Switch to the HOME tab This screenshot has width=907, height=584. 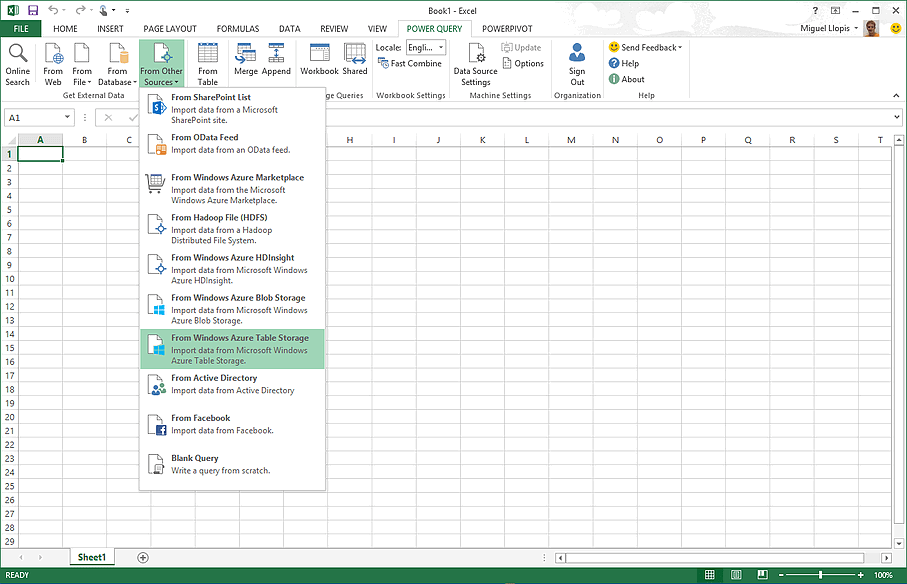click(65, 28)
